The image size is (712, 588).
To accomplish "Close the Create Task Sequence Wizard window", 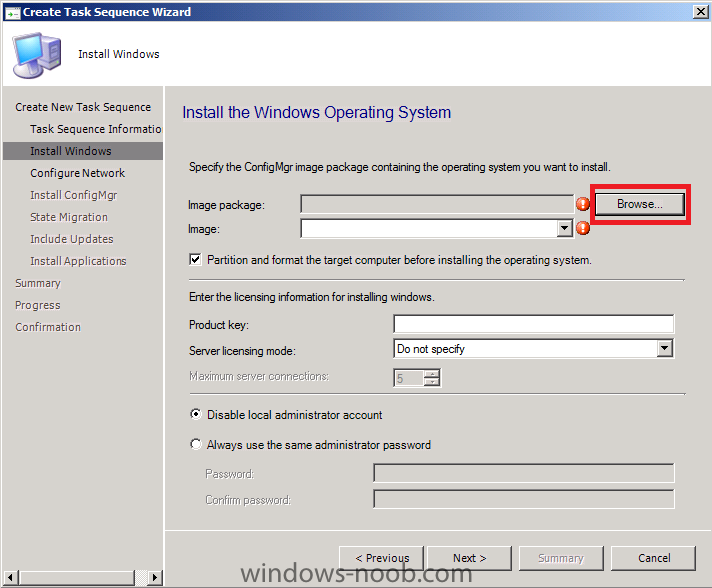I will (701, 11).
